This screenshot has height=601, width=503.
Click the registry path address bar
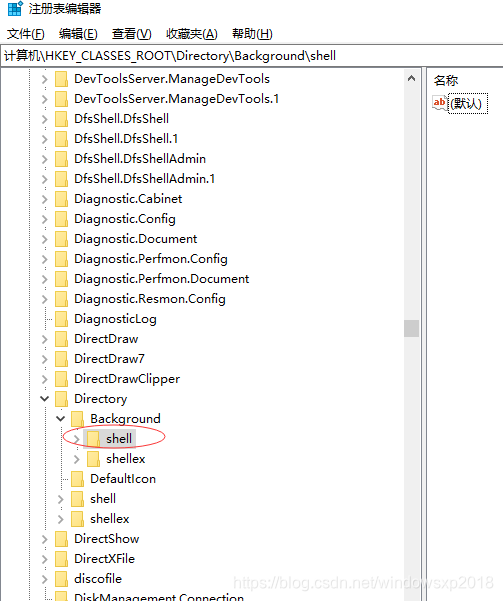[x=252, y=56]
